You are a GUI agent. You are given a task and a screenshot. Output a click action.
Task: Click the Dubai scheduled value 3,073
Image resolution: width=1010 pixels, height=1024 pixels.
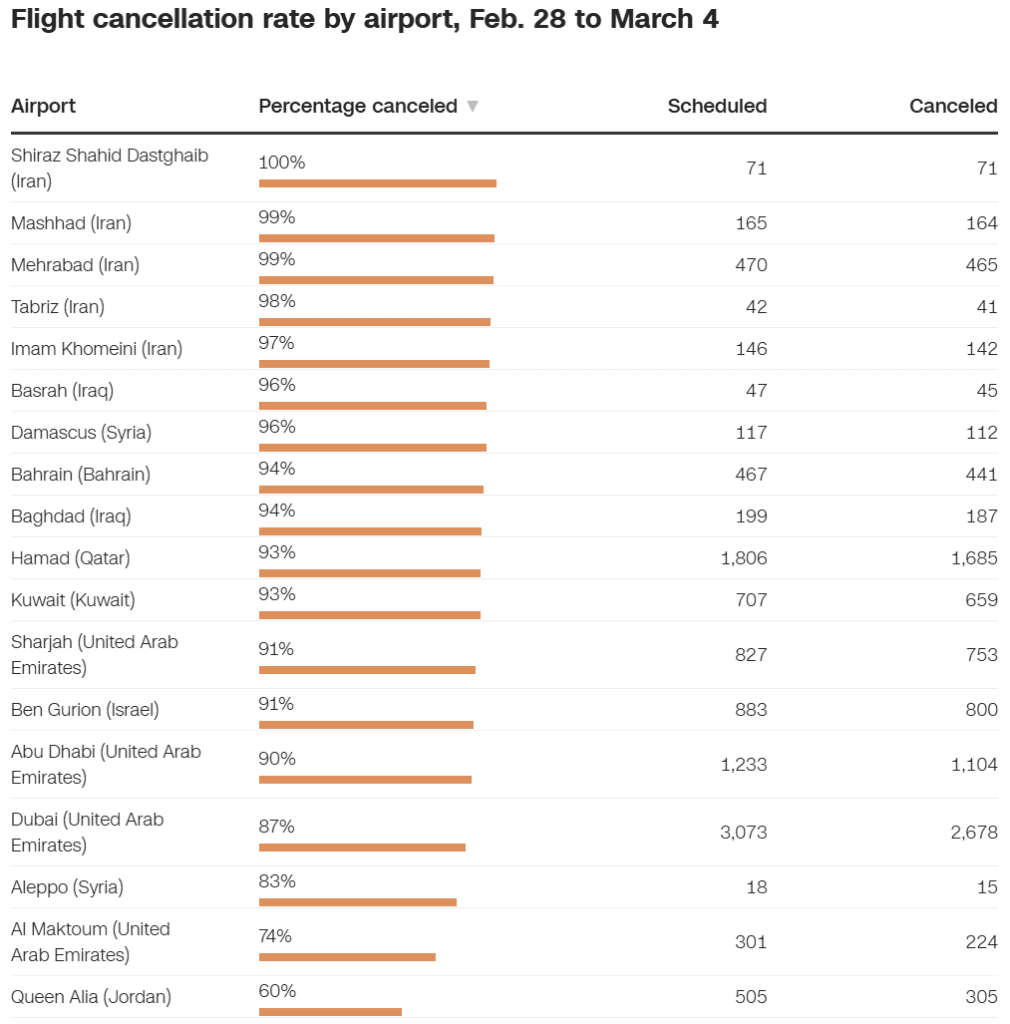pos(743,832)
